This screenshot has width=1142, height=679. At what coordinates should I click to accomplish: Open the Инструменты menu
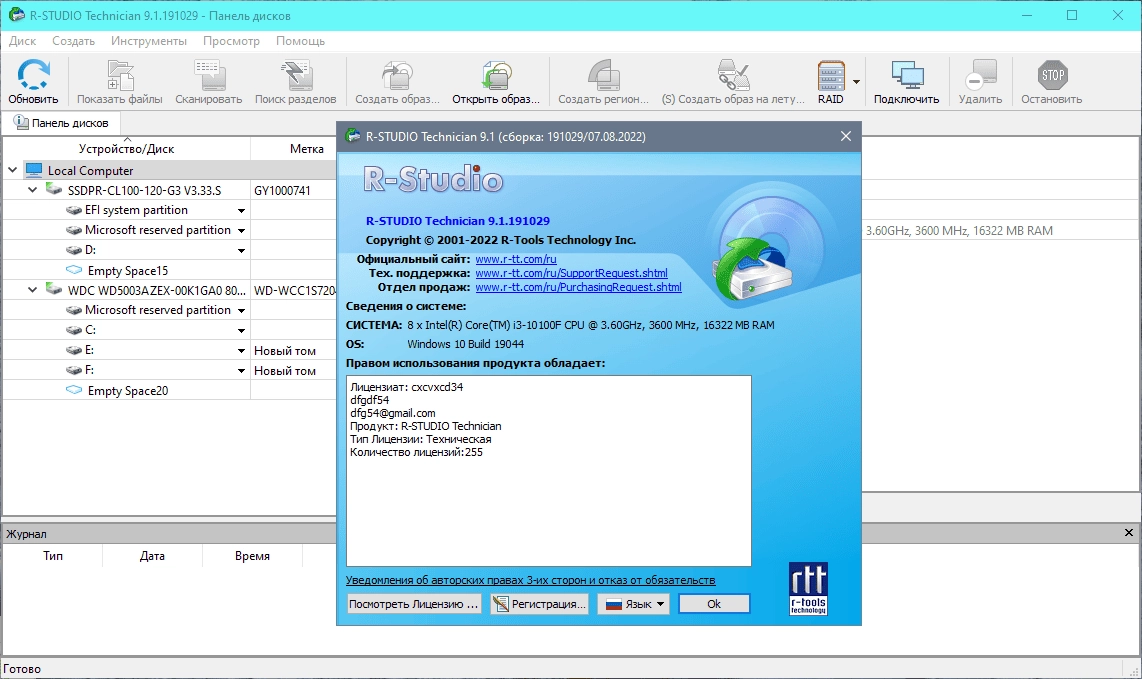149,41
